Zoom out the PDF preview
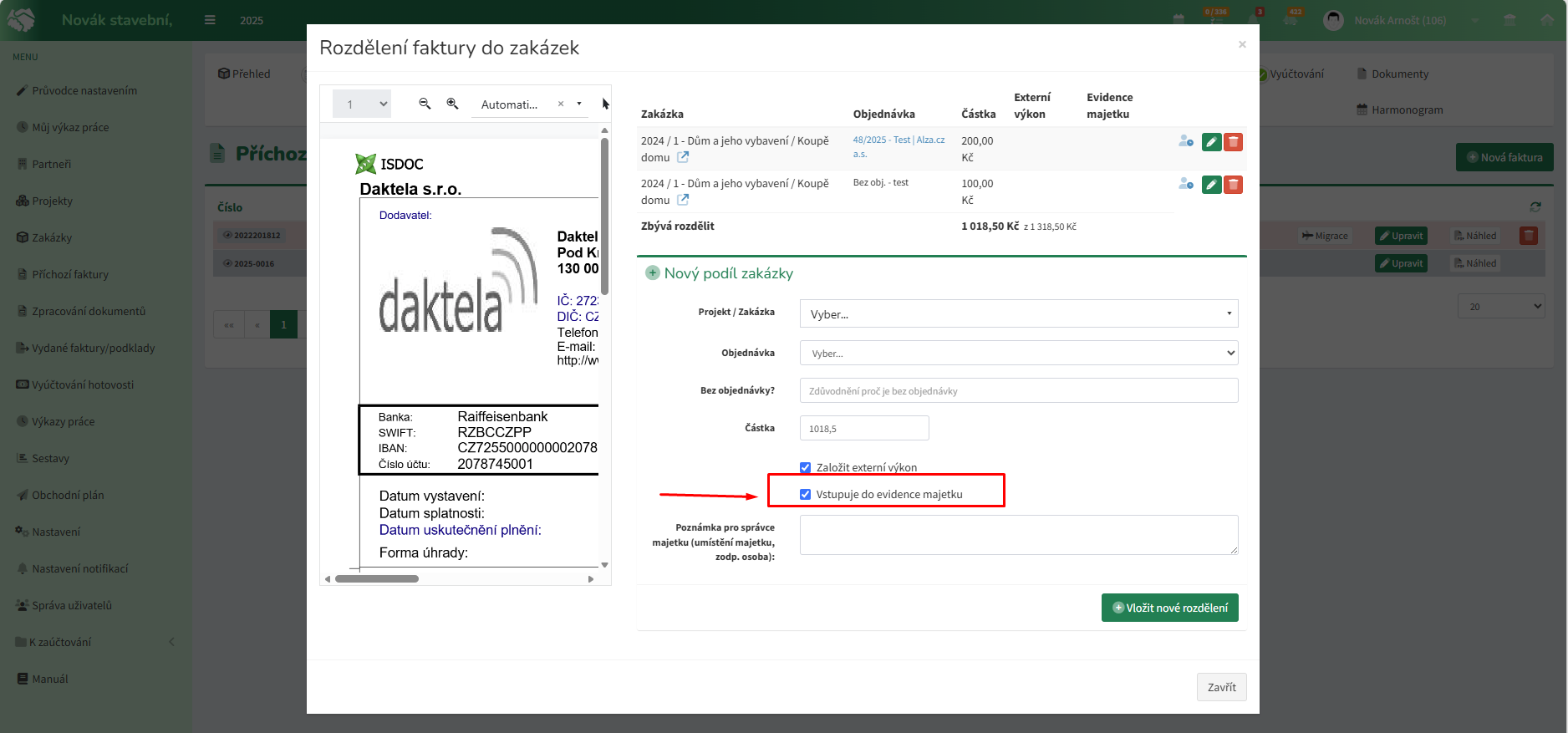This screenshot has height=733, width=1568. pos(425,104)
